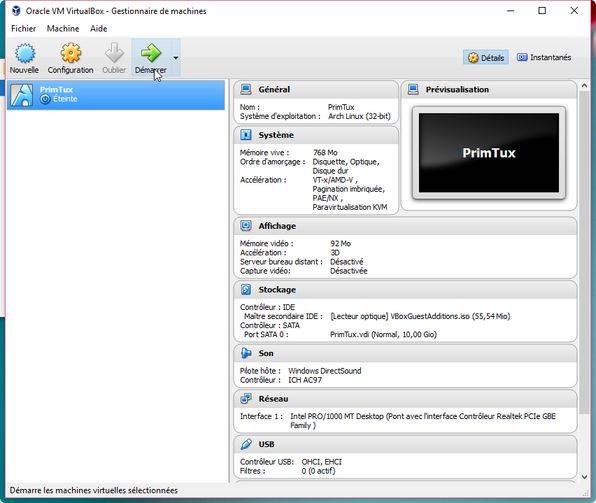Viewport: 596px width, 503px height.
Task: Click the details scrollbar down arrow
Action: [584, 476]
